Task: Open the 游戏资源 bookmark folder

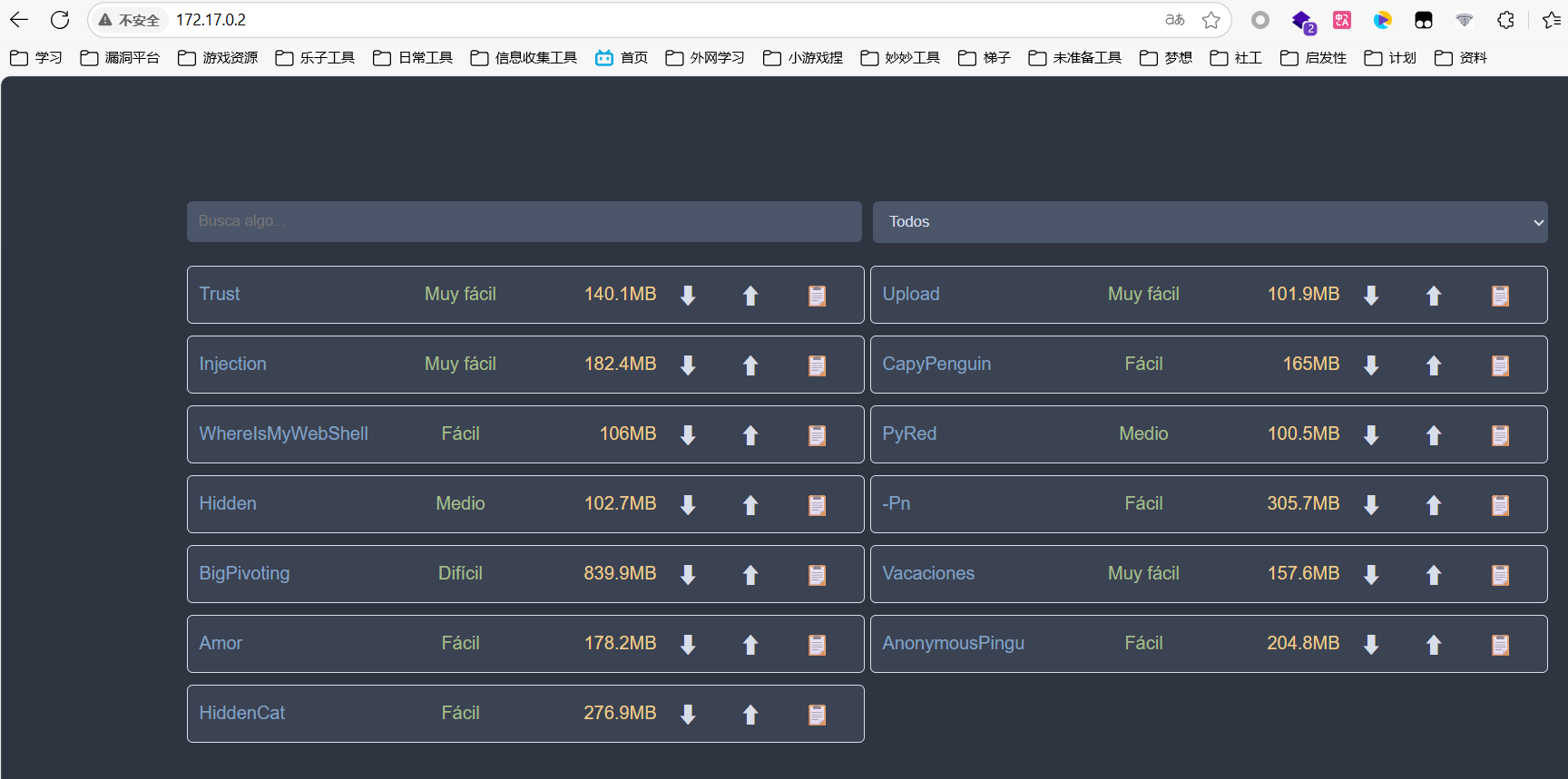Action: coord(218,58)
